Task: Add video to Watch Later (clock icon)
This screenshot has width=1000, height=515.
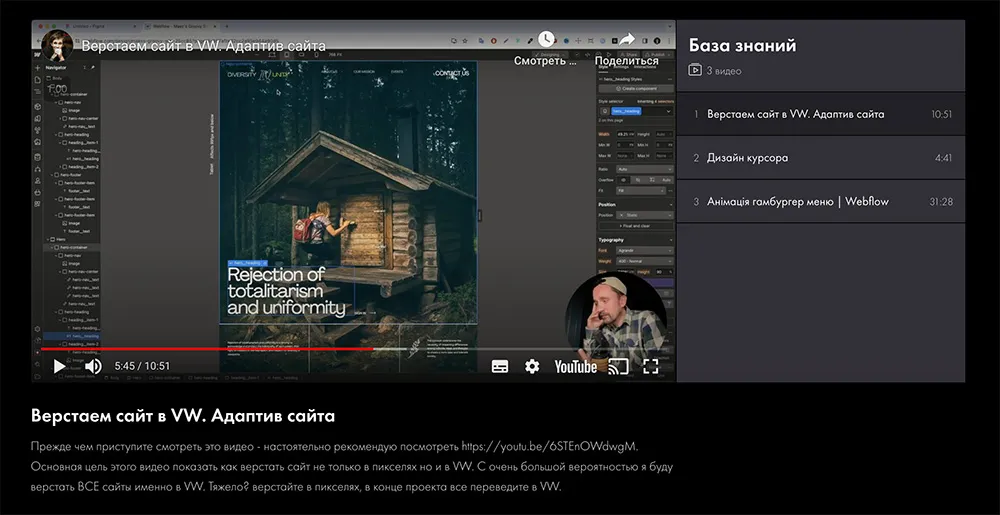Action: [546, 40]
